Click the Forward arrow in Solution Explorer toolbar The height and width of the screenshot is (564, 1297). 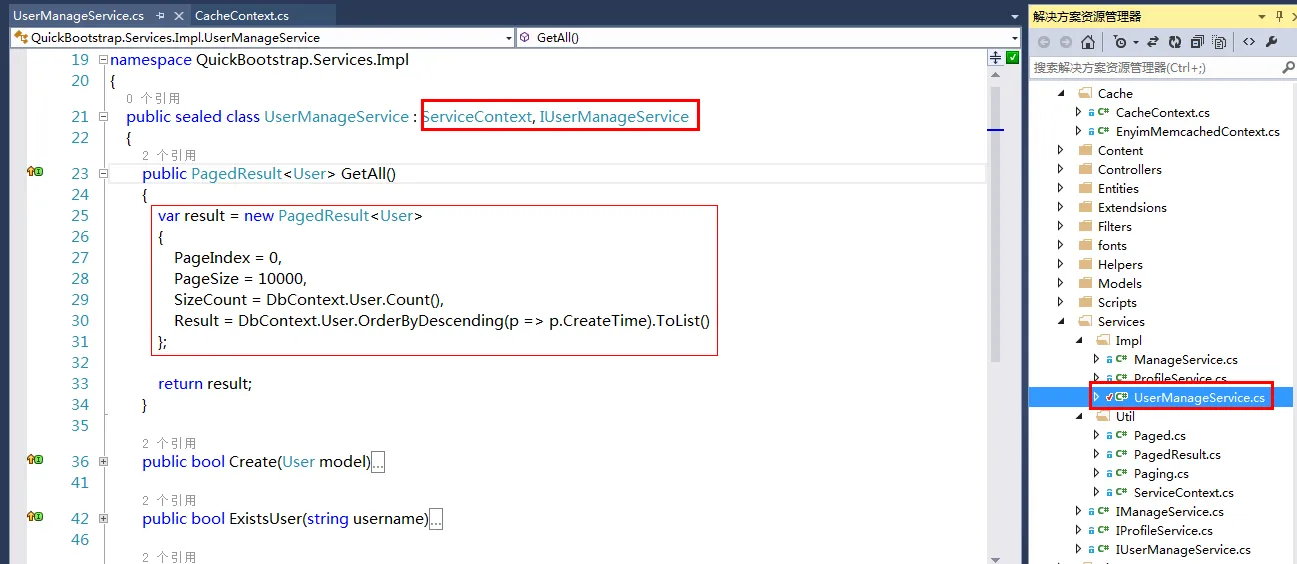[1065, 42]
